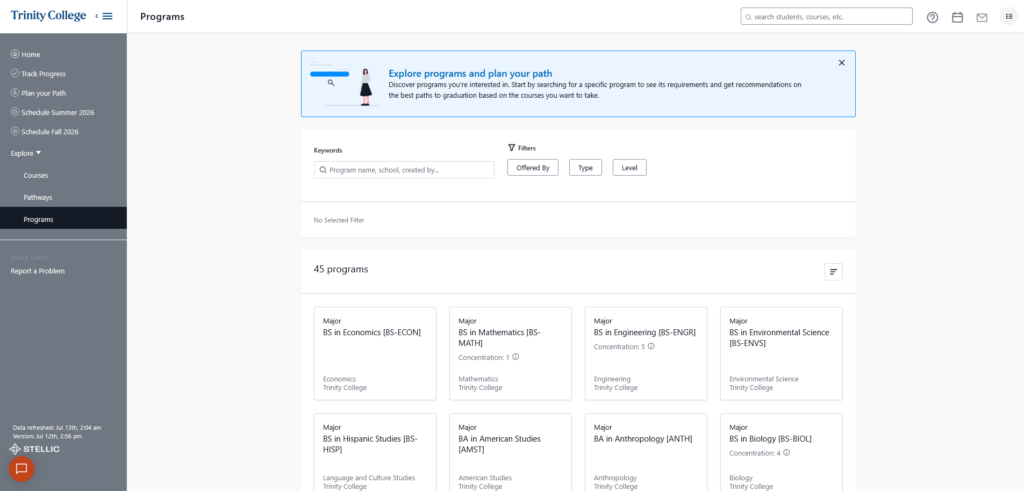The width and height of the screenshot is (1024, 491).
Task: Collapse the sidebar with hamburger icon
Action: [x=104, y=16]
